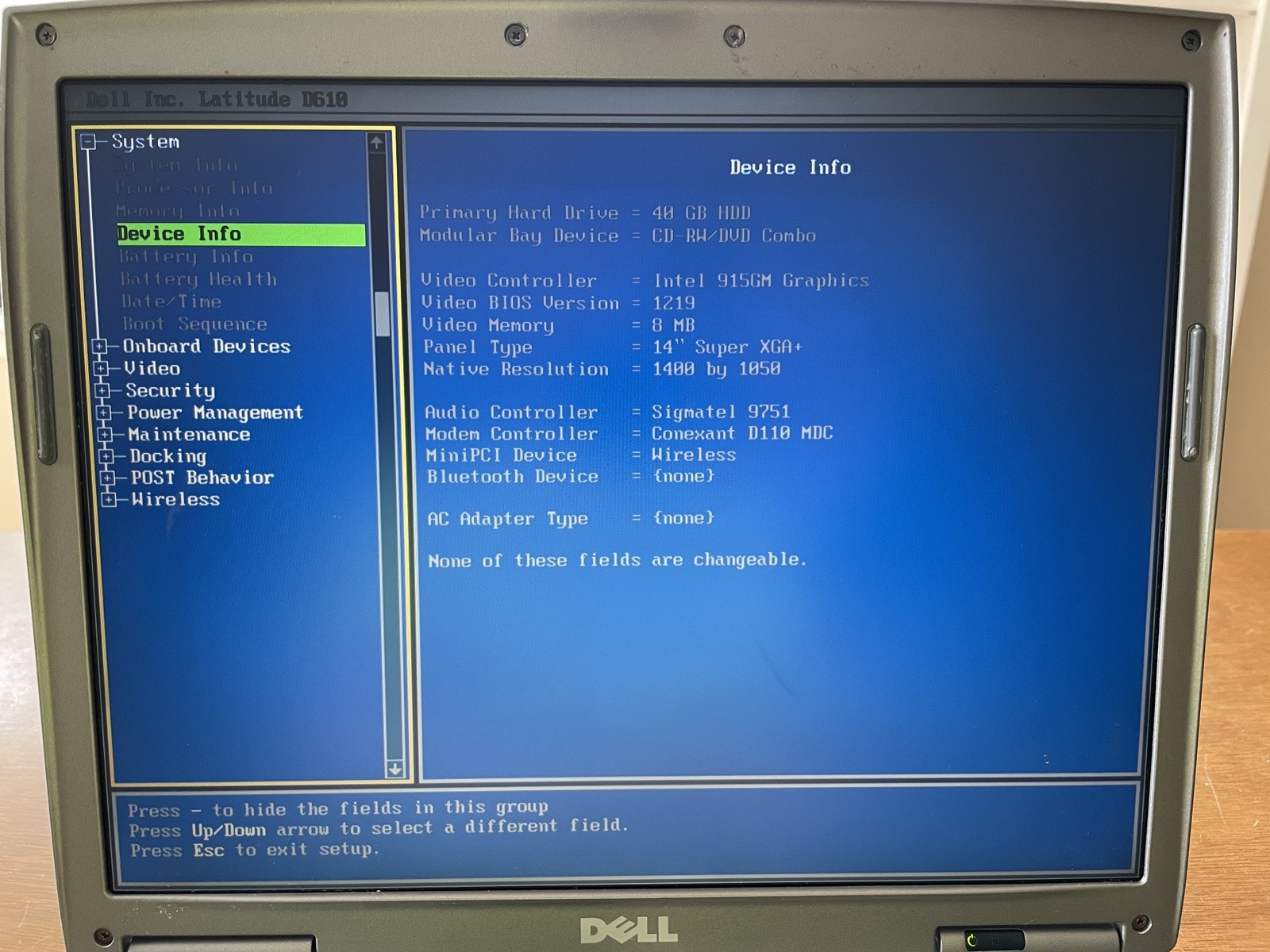Expand the Video group
This screenshot has width=1270, height=952.
(x=102, y=369)
